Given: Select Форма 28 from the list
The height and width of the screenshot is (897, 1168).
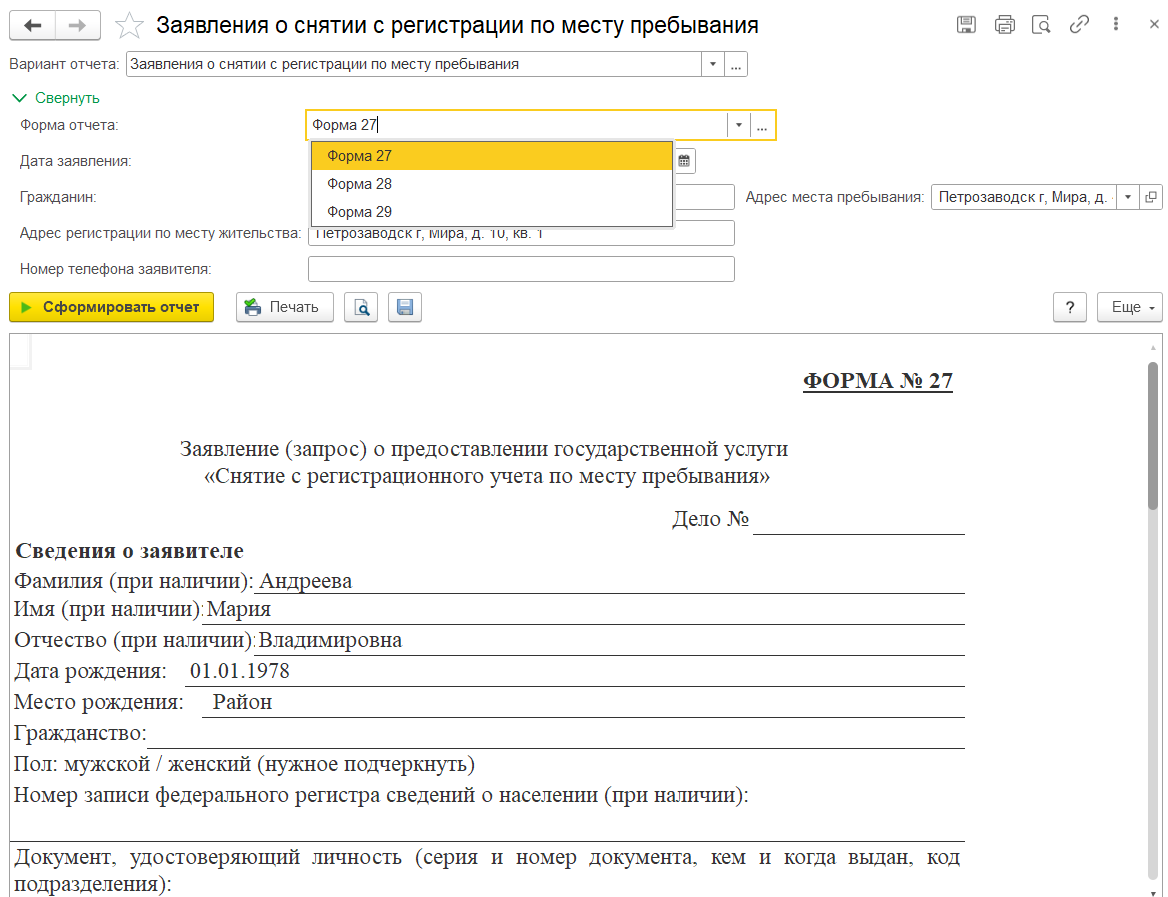Looking at the screenshot, I should [x=359, y=184].
